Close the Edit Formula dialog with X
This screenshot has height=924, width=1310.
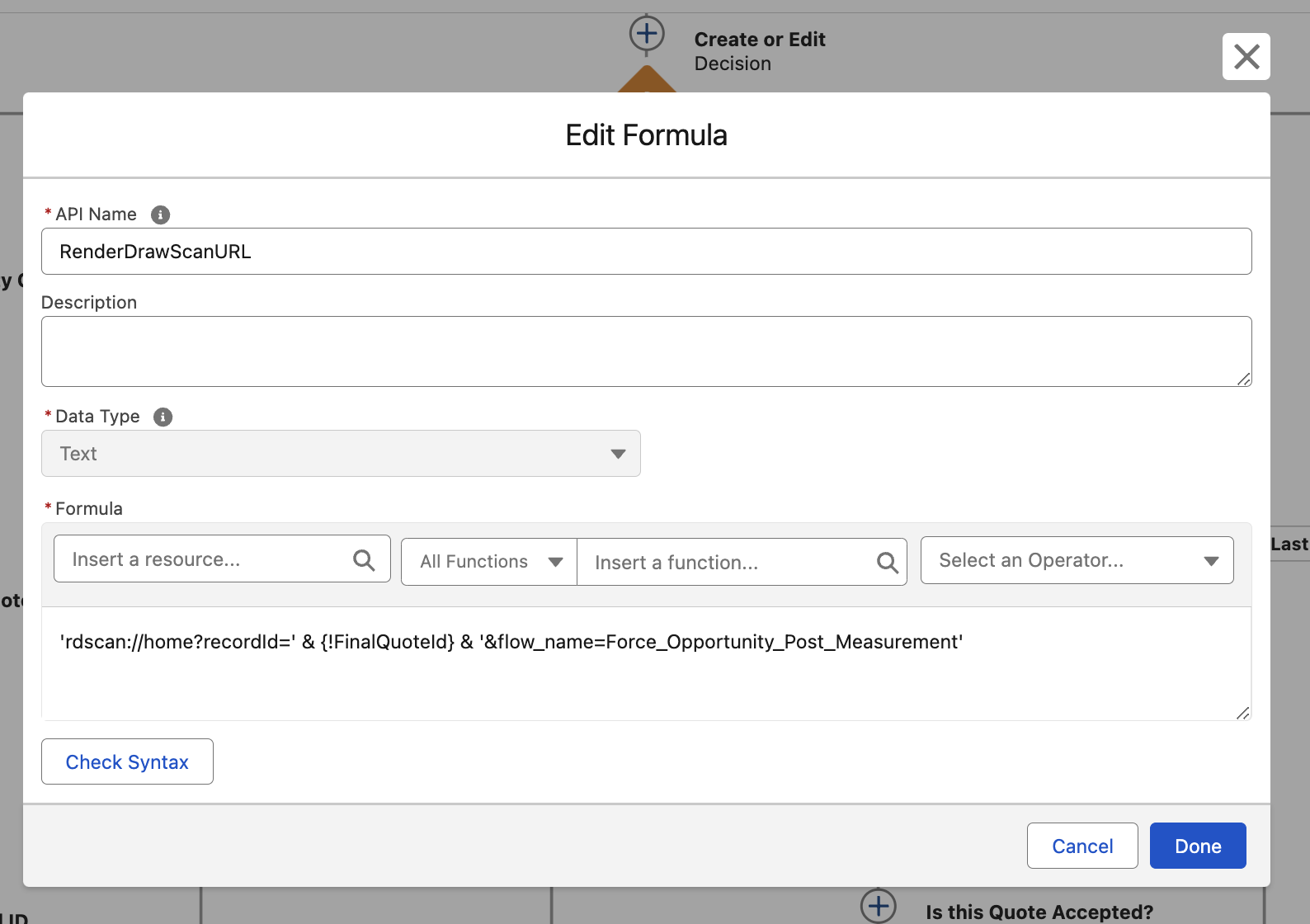coord(1246,57)
